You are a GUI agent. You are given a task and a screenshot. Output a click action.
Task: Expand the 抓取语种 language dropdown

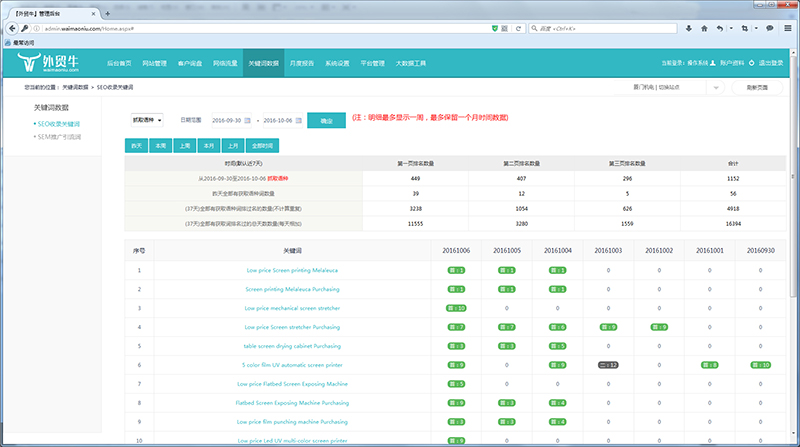146,120
